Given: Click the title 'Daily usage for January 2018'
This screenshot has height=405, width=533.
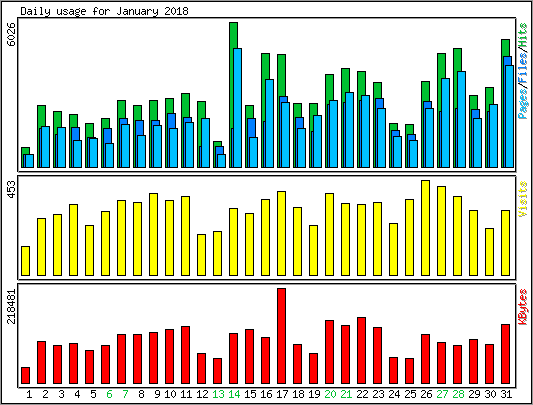Looking at the screenshot, I should pos(104,11).
